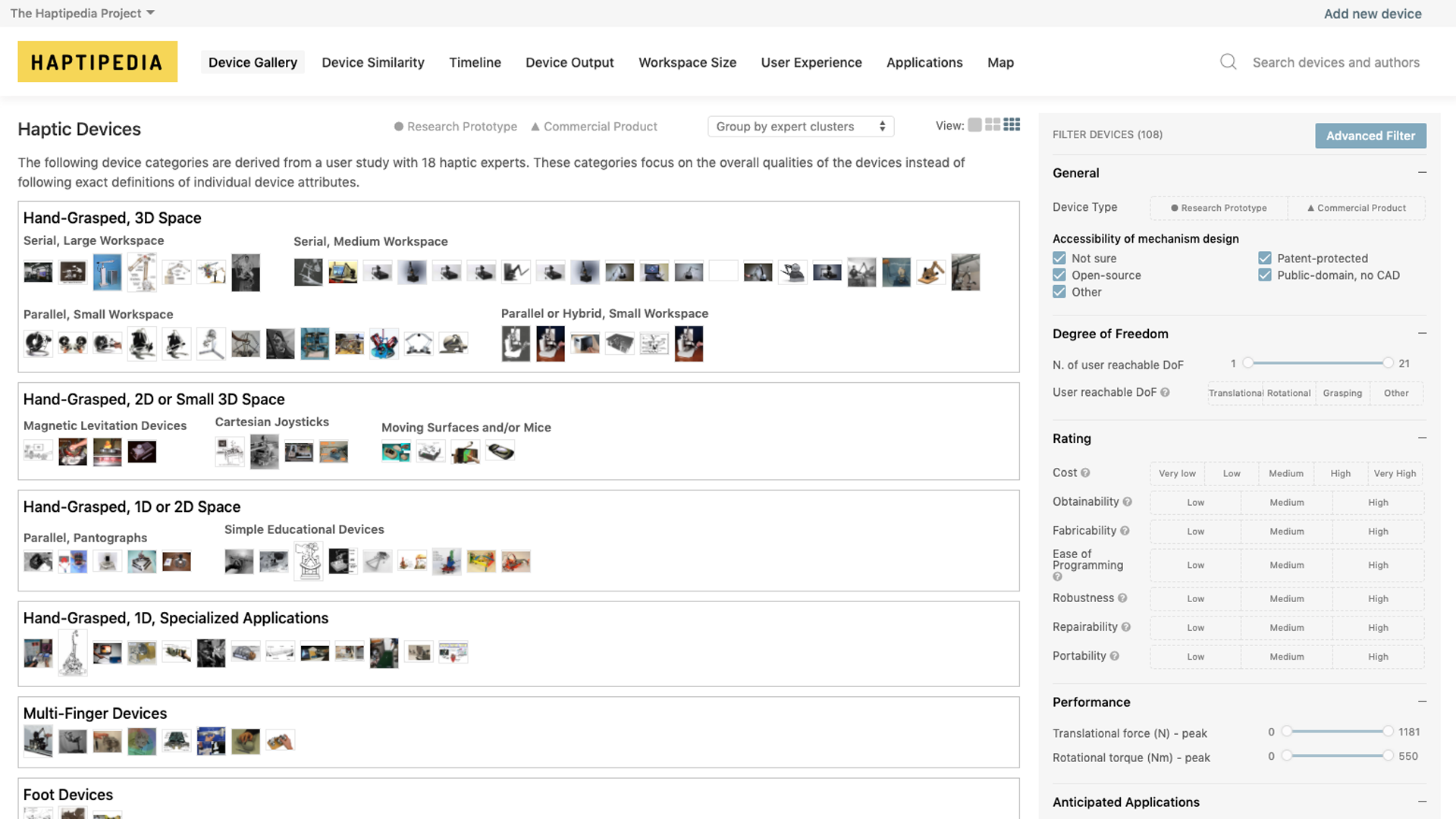Click the Add new device link
This screenshot has height=819, width=1456.
1372,14
